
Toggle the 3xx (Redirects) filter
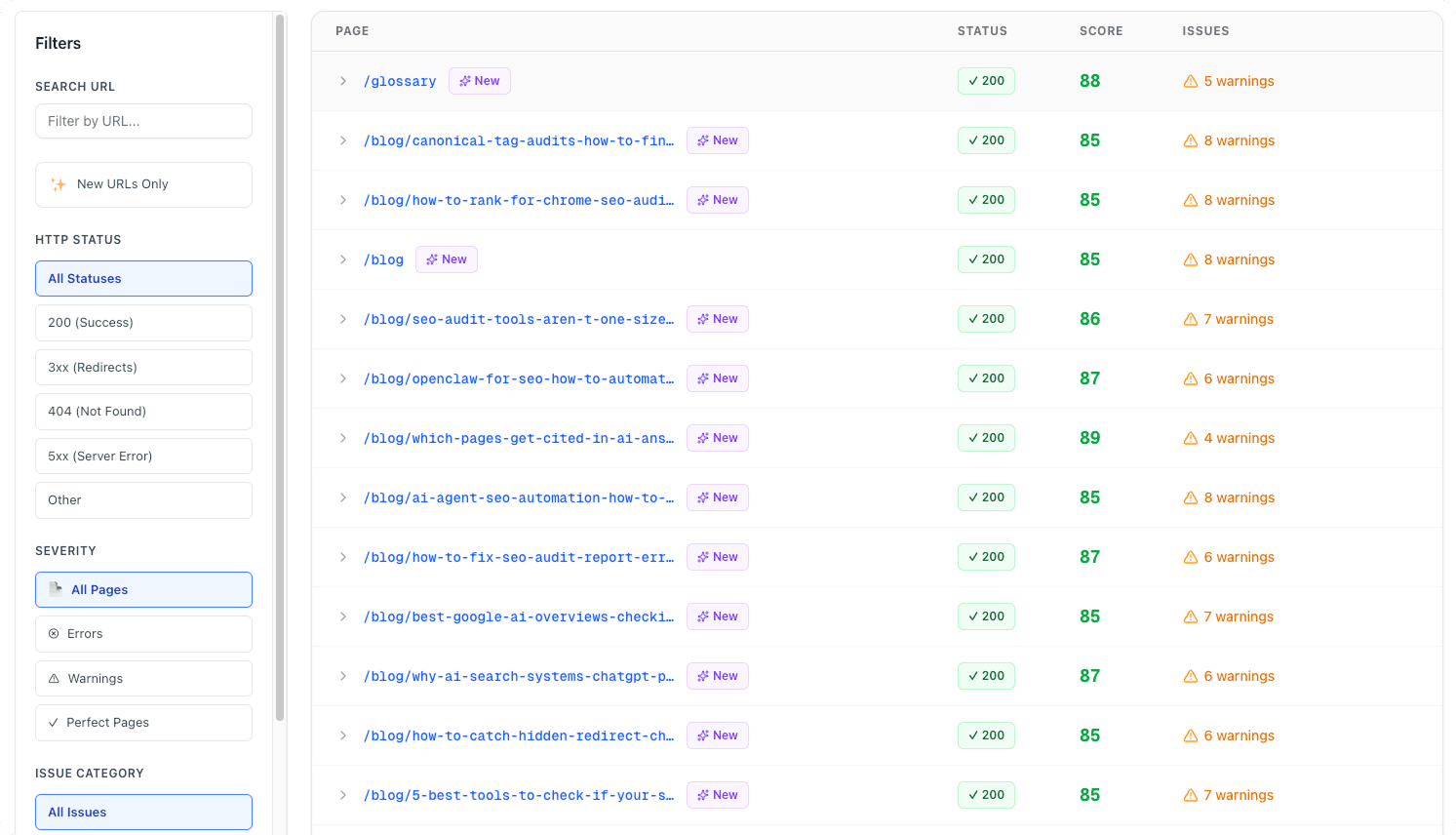pyautogui.click(x=143, y=367)
